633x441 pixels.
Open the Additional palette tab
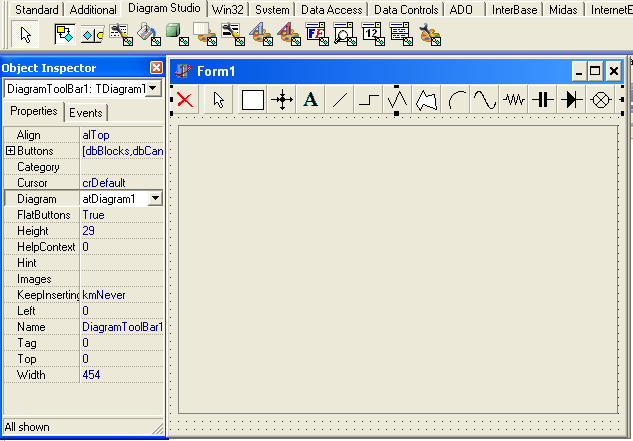pos(93,10)
